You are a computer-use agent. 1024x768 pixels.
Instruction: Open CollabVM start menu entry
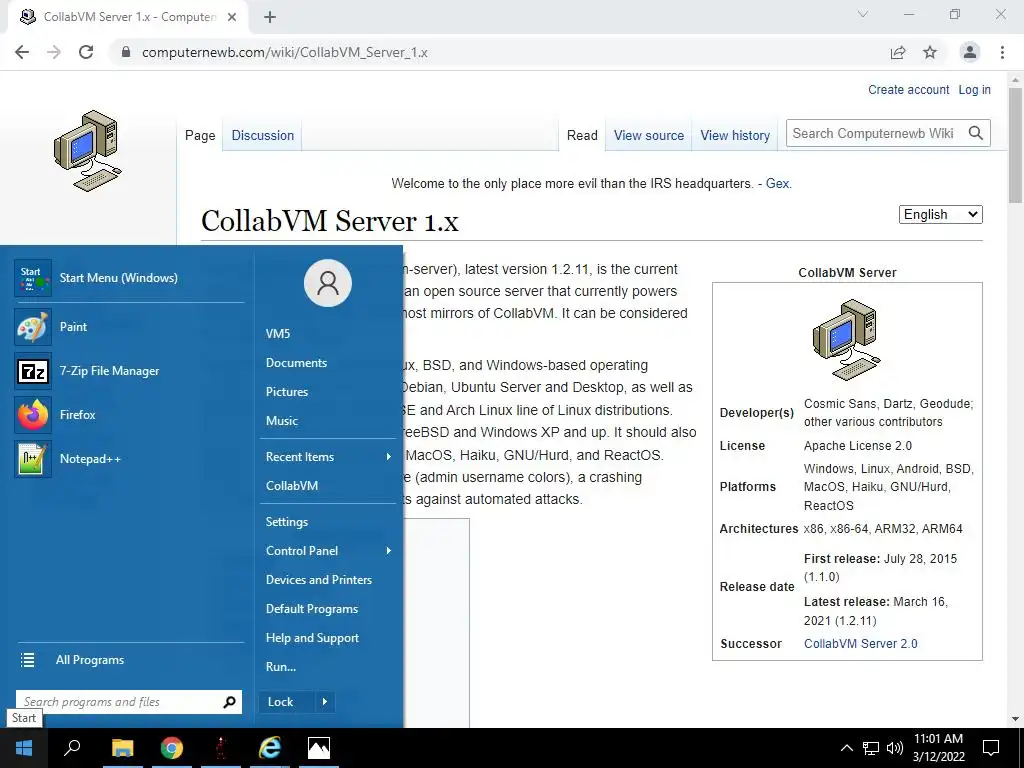(x=292, y=486)
